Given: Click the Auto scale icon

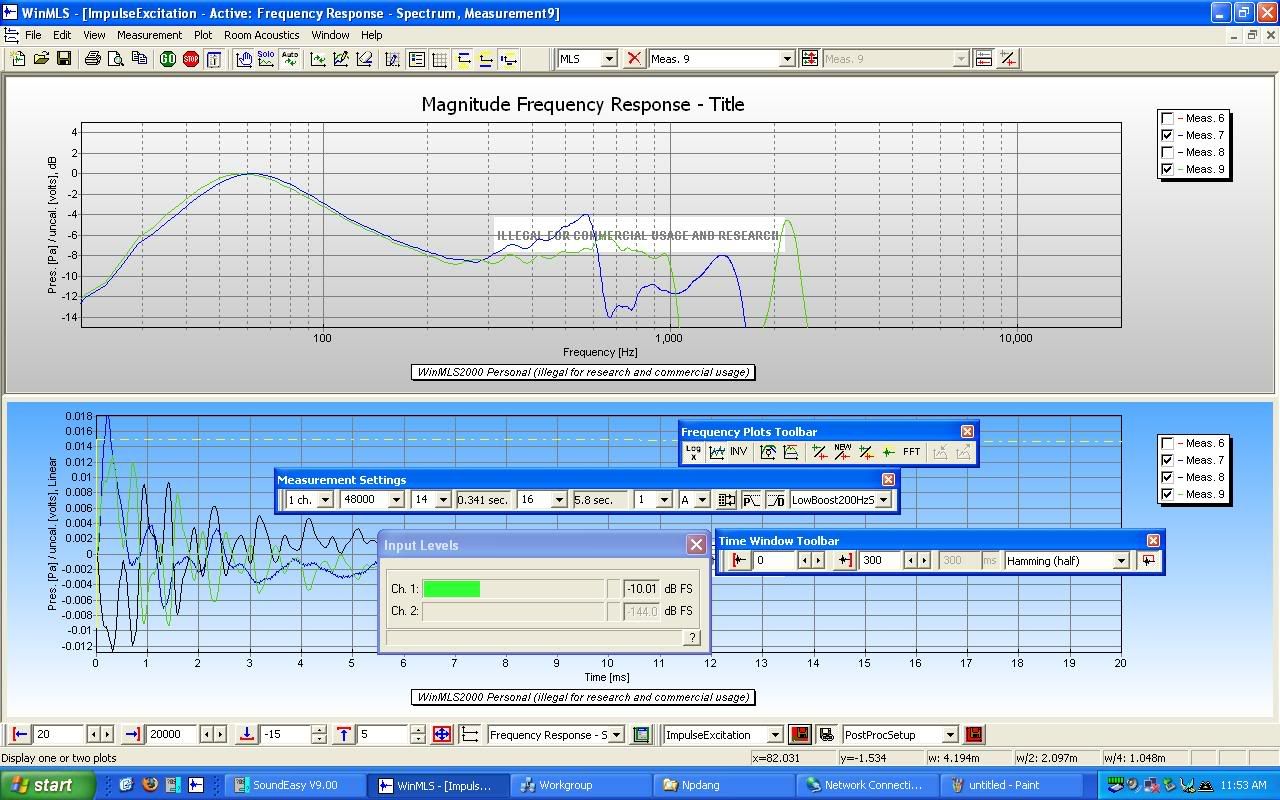Looking at the screenshot, I should pos(289,59).
